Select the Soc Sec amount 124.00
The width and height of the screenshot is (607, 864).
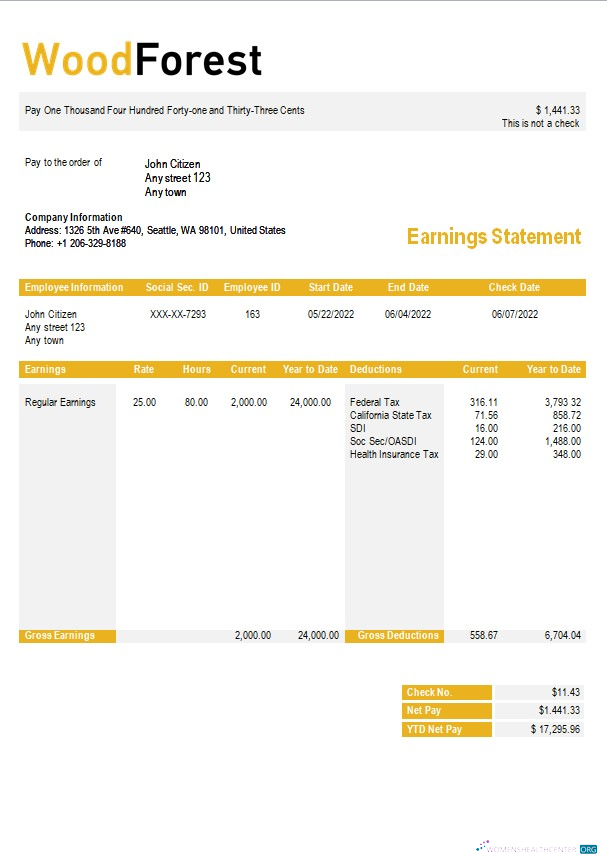click(x=484, y=441)
